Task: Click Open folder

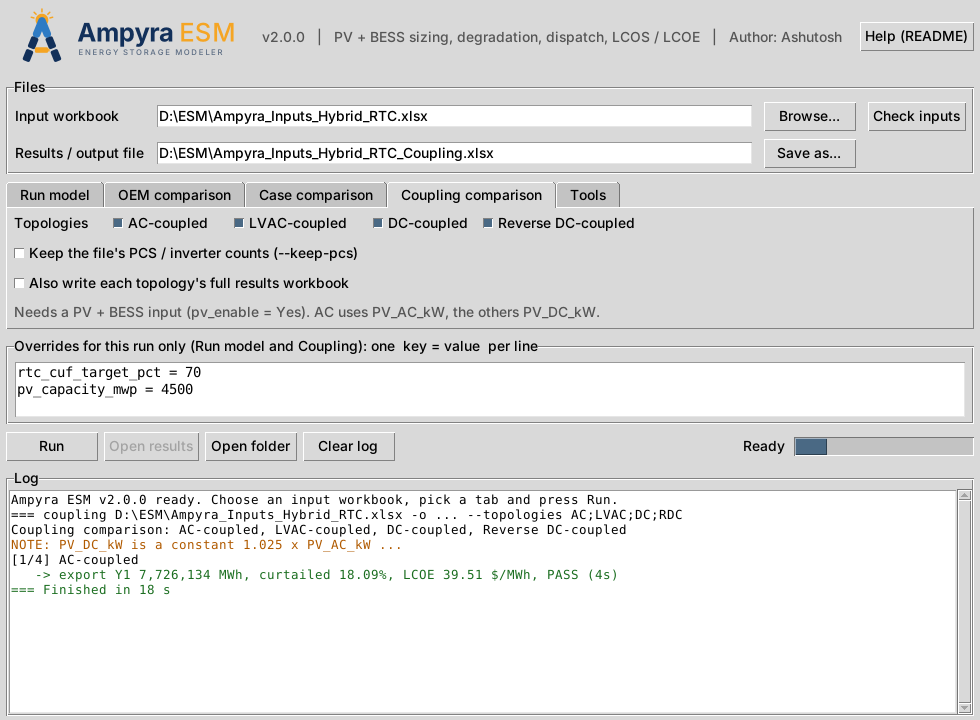Action: pyautogui.click(x=251, y=446)
